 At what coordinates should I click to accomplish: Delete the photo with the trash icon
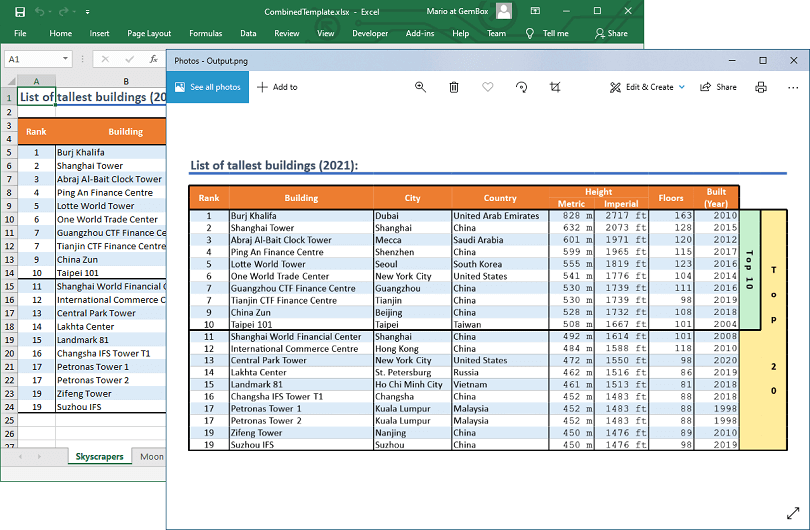point(454,87)
